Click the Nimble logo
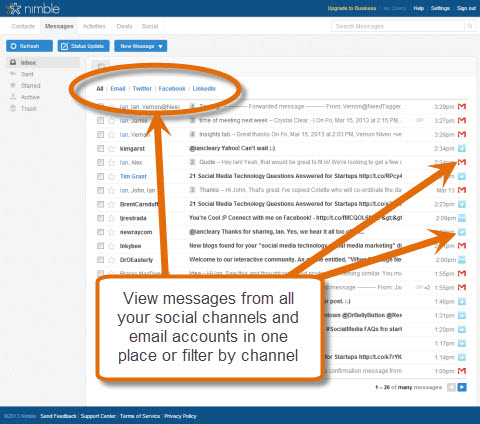Viewport: 480px width, 424px height. point(33,9)
